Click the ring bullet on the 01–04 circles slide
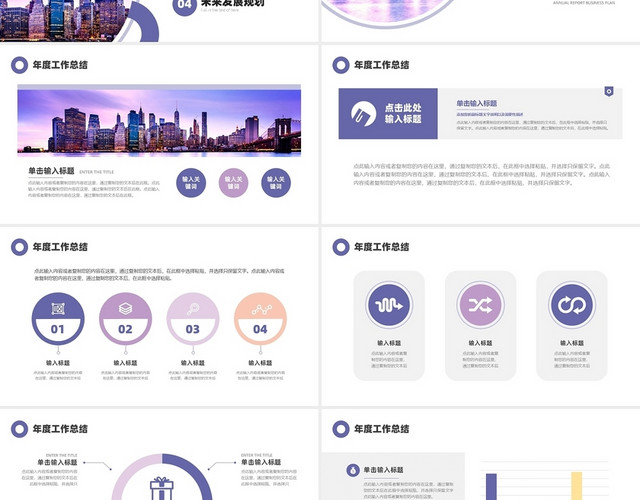This screenshot has height=500, width=640. tap(19, 247)
